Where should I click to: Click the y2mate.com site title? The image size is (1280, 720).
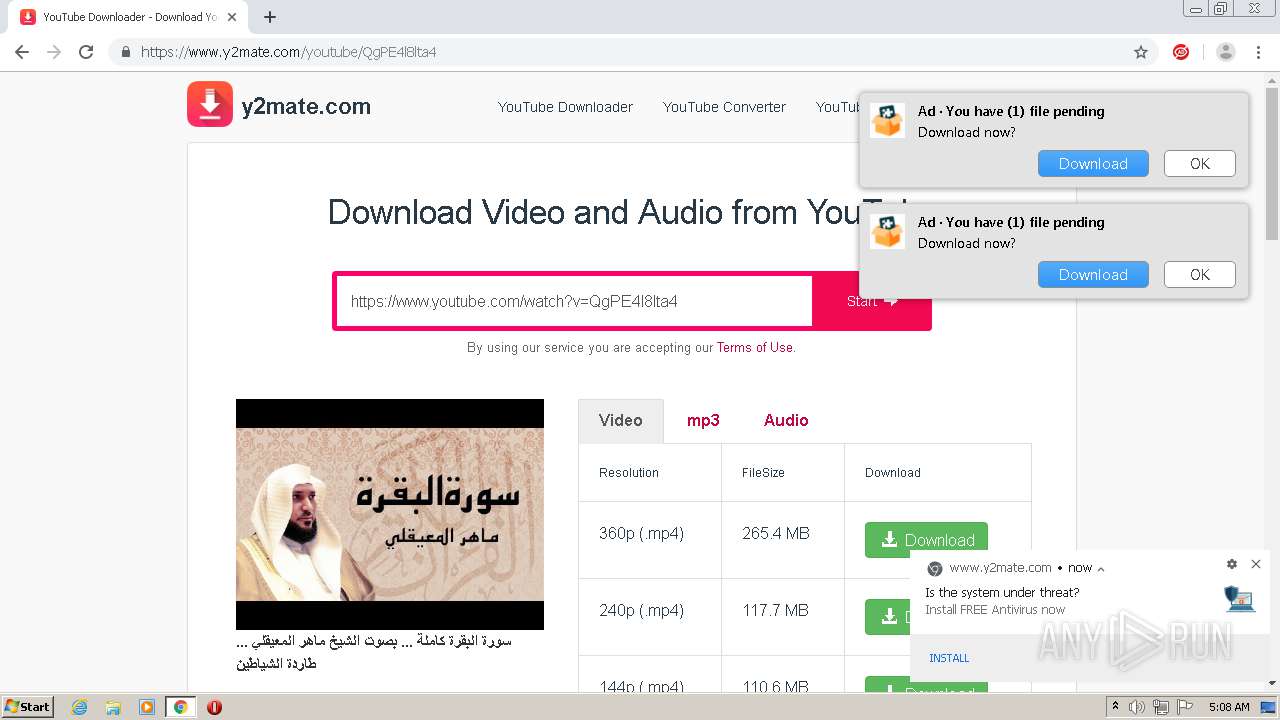(306, 106)
